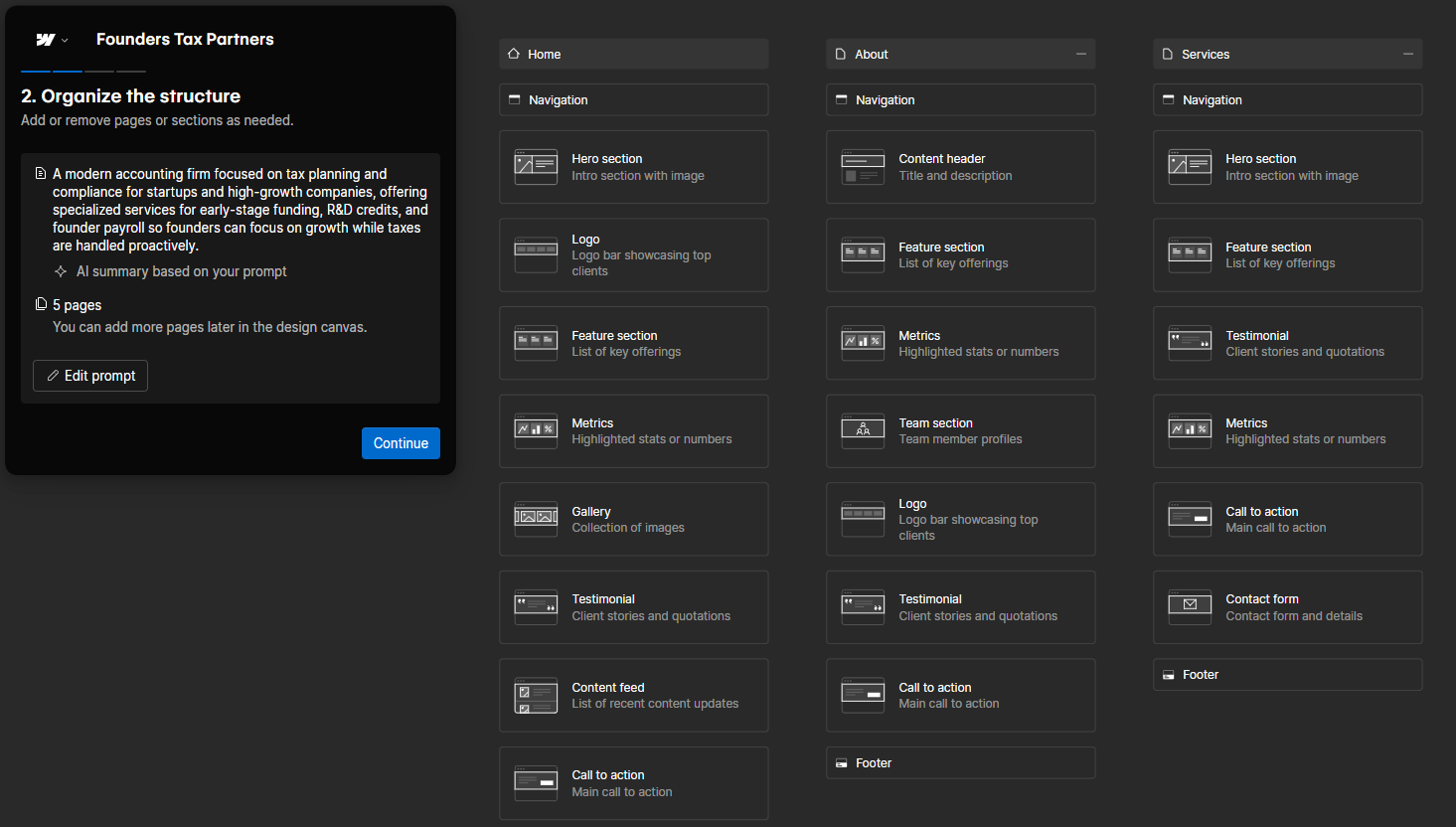Open the Webflow logo menu dropdown
Viewport: 1456px width, 827px height.
tap(52, 40)
